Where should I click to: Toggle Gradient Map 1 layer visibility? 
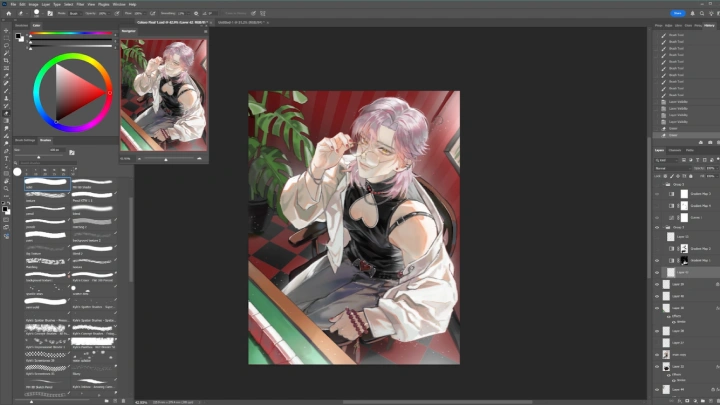tap(657, 260)
